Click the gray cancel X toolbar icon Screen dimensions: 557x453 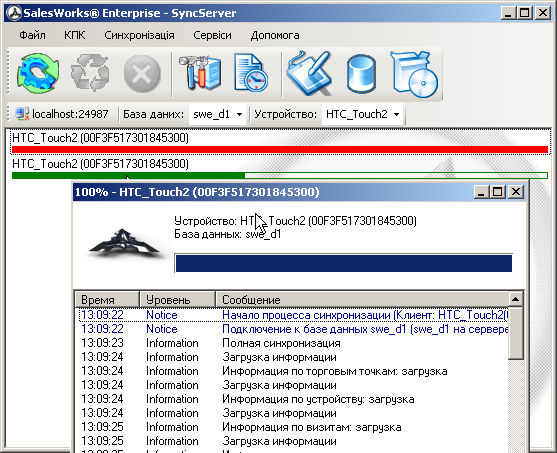click(x=142, y=74)
